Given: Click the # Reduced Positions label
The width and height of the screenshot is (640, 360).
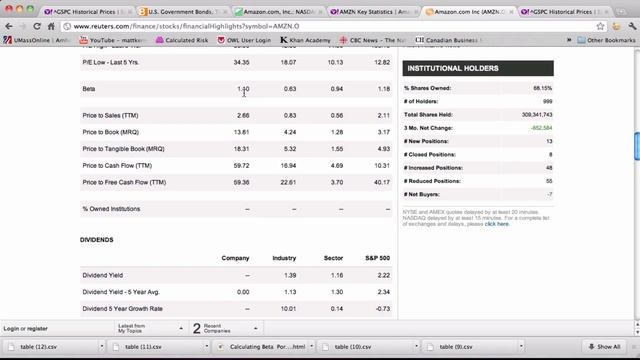Looking at the screenshot, I should pyautogui.click(x=432, y=181).
